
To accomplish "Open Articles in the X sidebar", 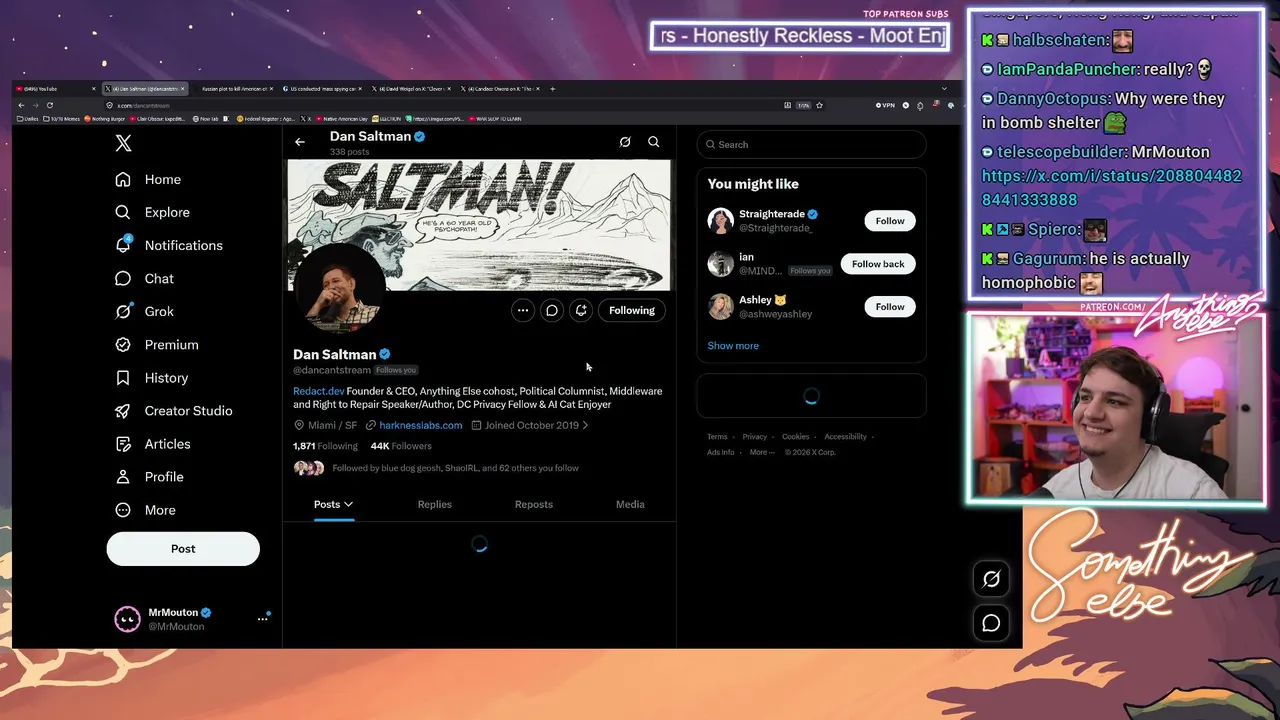I will [152, 443].
